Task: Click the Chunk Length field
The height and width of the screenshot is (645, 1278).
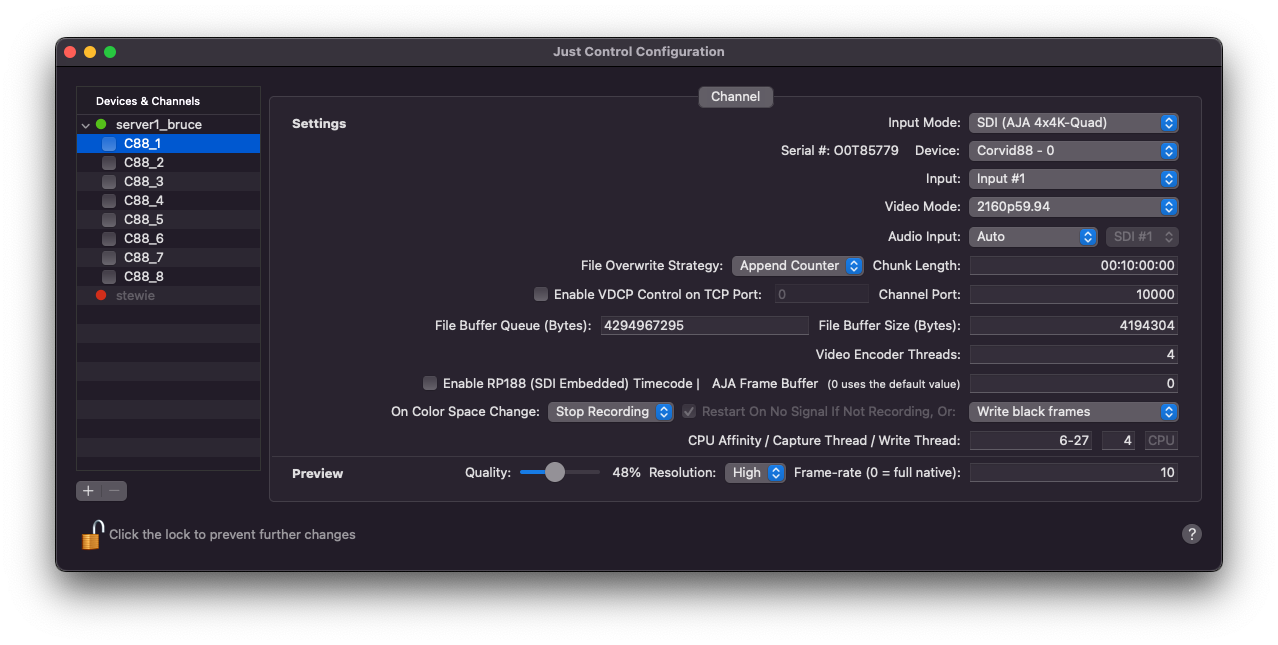Action: pos(1073,266)
